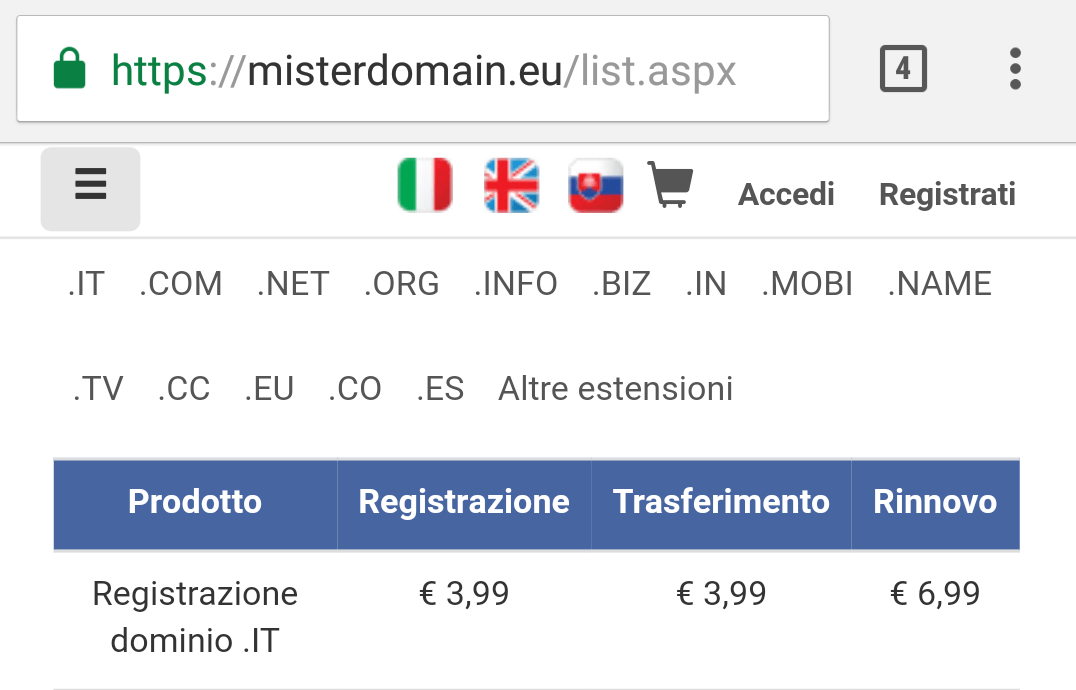
Task: Show .ORG domain prices
Action: pos(401,283)
